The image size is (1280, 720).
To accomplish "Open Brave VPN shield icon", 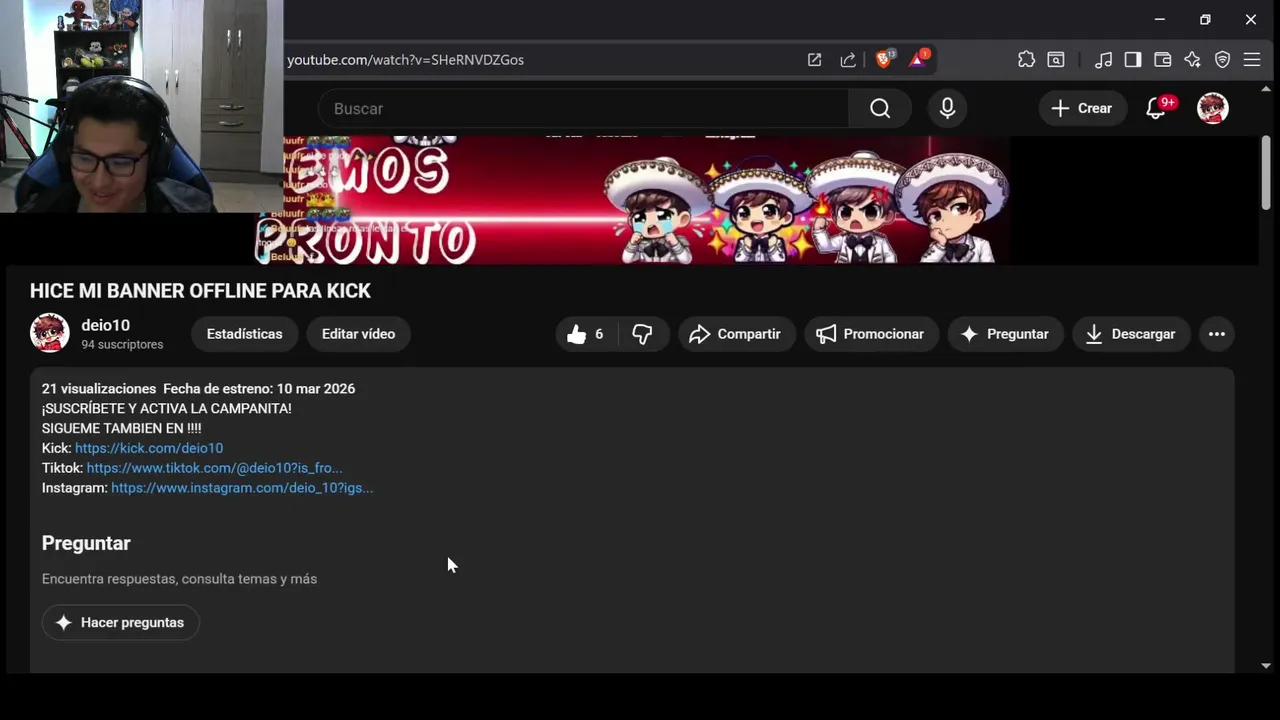I will tap(1222, 60).
